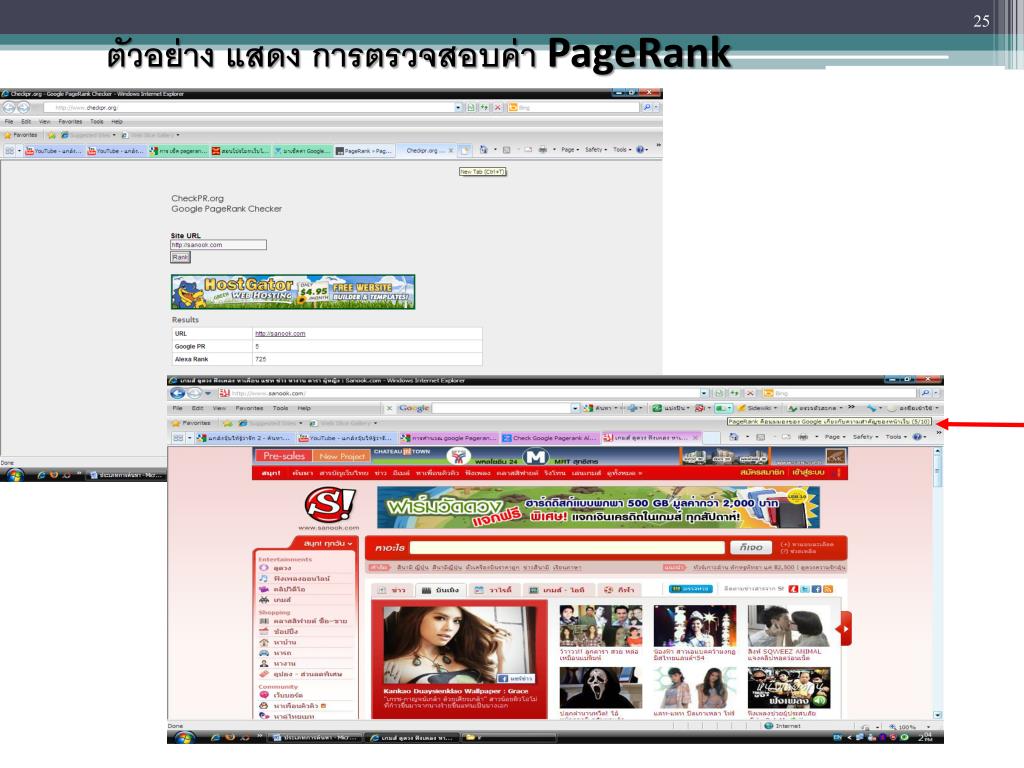Click the Pre-sales banner button
The width and height of the screenshot is (1024, 768).
pos(283,456)
